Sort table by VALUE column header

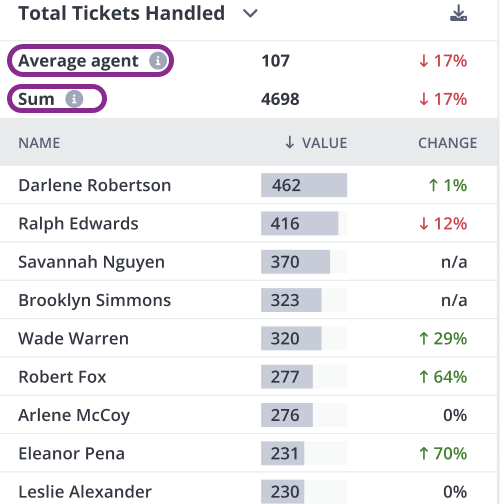coord(324,143)
